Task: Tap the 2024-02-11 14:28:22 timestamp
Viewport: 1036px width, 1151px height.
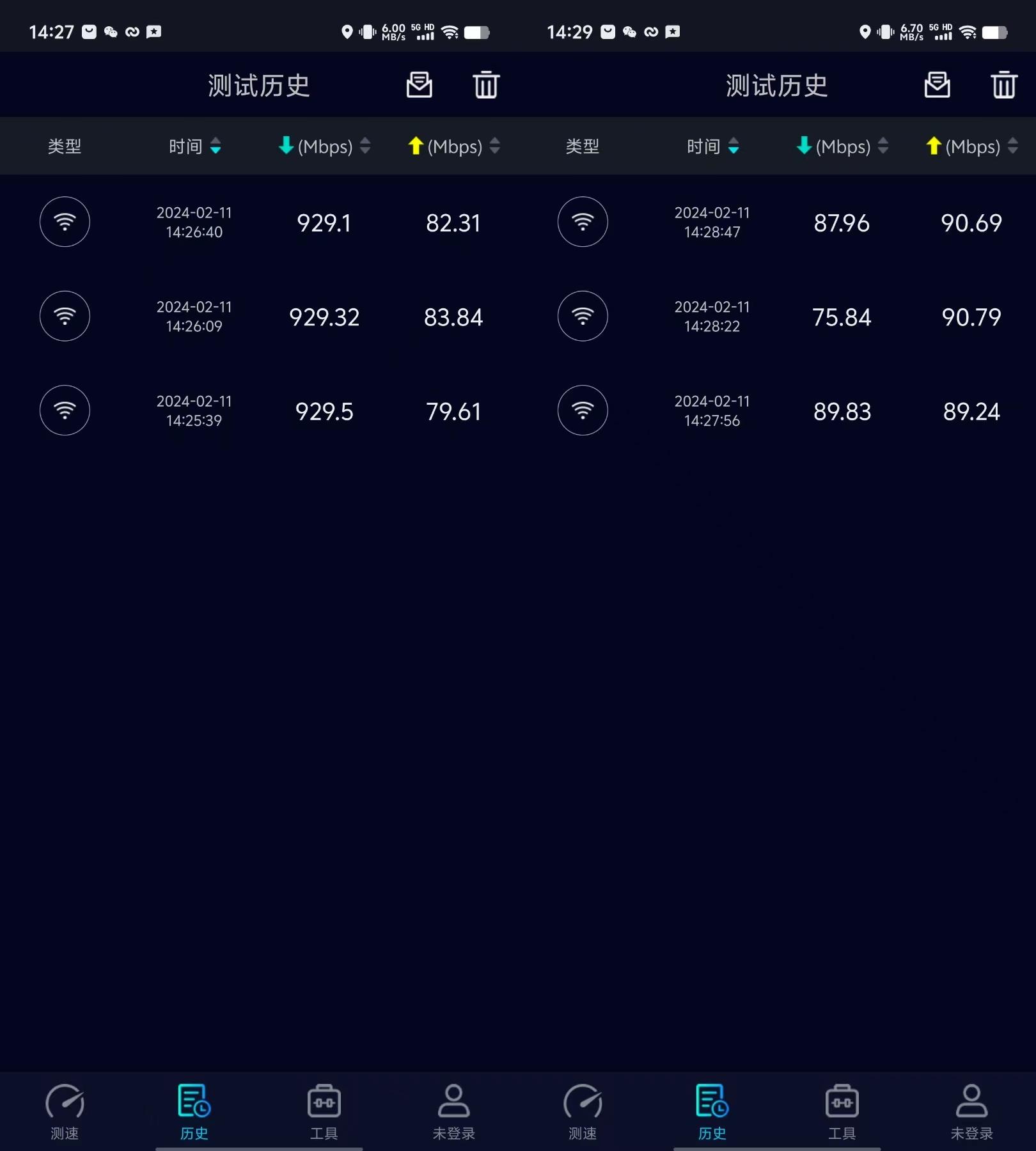Action: (712, 316)
